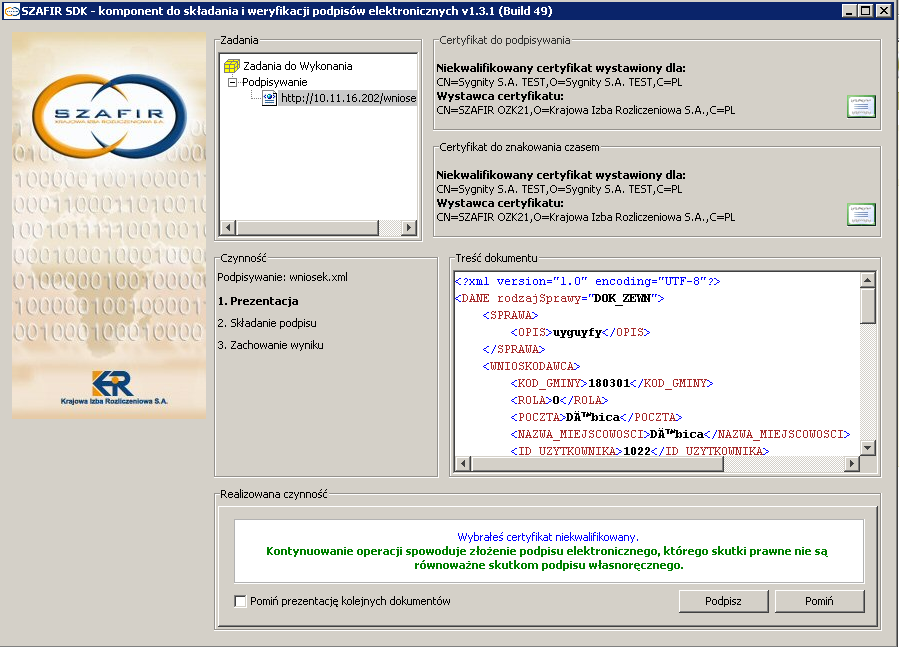899x647 pixels.
Task: Click the KOD_GMINY value 180301
Action: pyautogui.click(x=609, y=383)
